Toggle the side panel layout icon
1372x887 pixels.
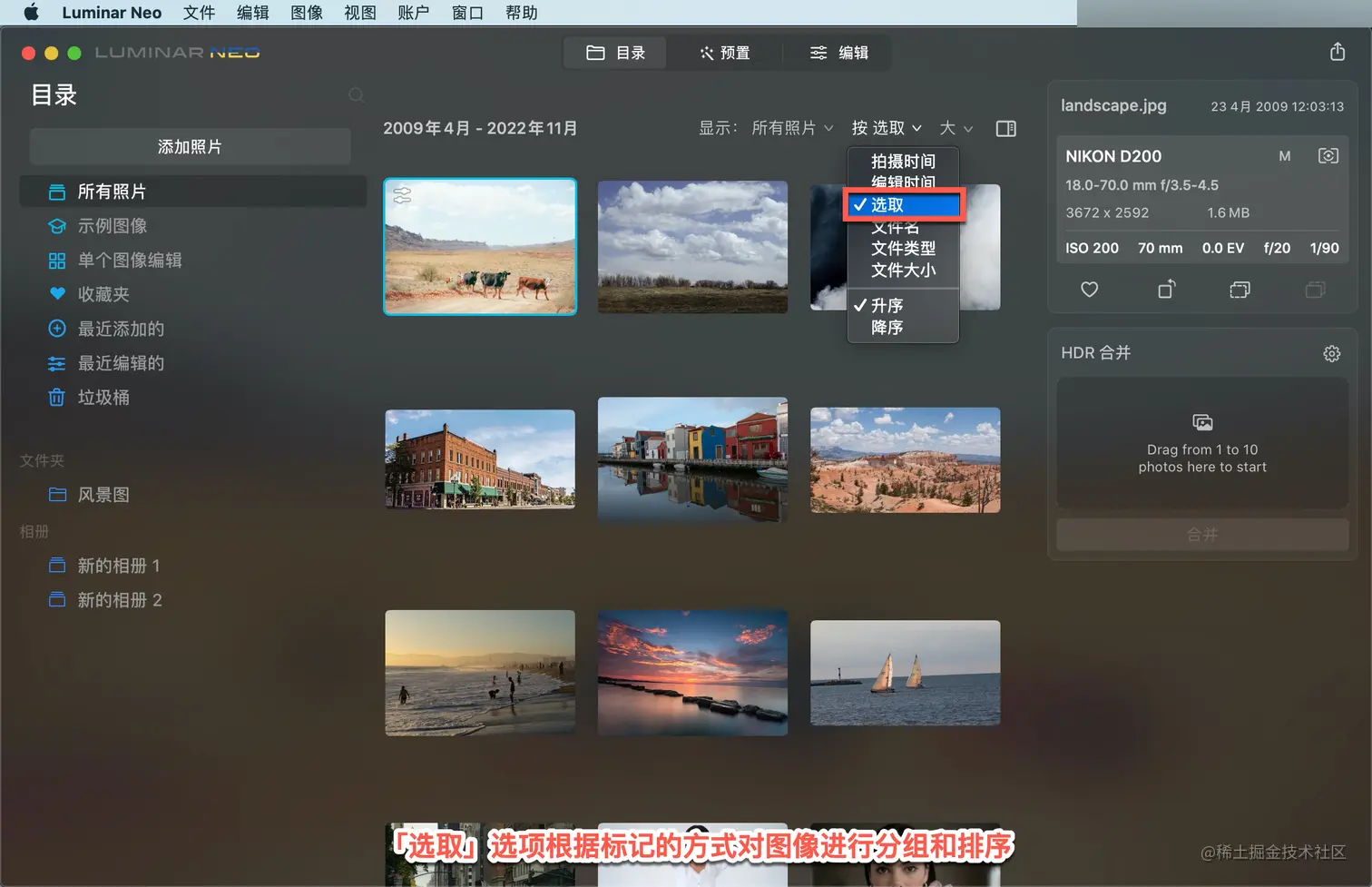tap(1005, 128)
